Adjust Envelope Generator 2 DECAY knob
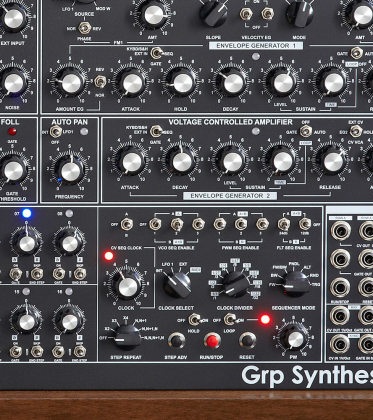This screenshot has width=373, height=420. tap(182, 162)
